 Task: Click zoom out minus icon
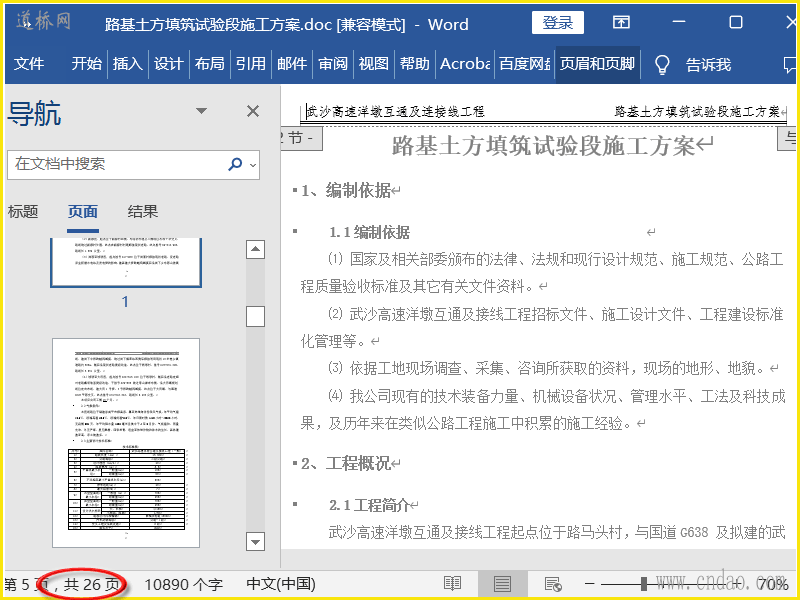(x=589, y=583)
